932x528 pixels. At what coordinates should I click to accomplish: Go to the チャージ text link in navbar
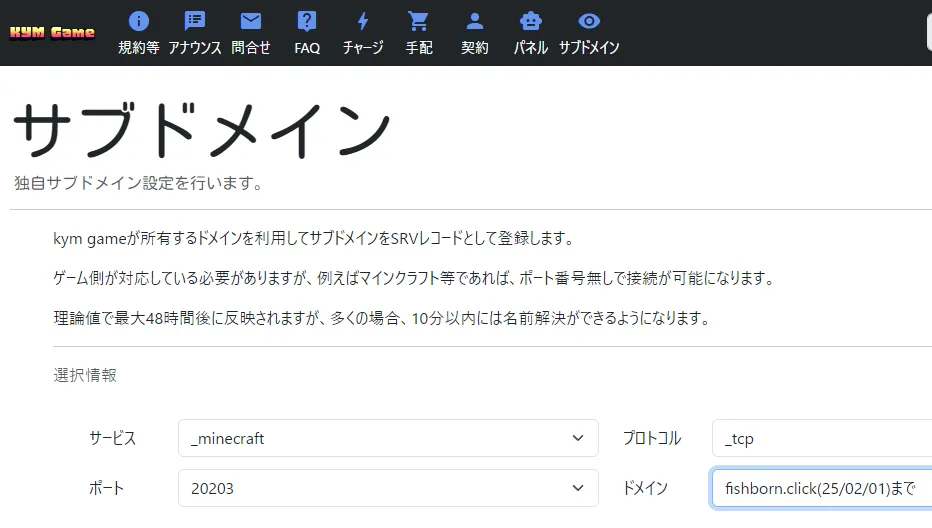click(363, 48)
